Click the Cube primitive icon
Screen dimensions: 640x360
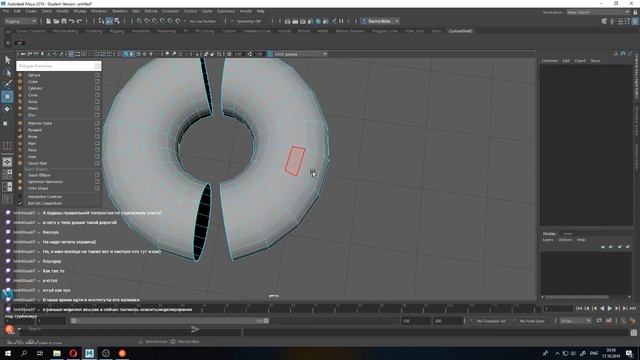pos(20,82)
